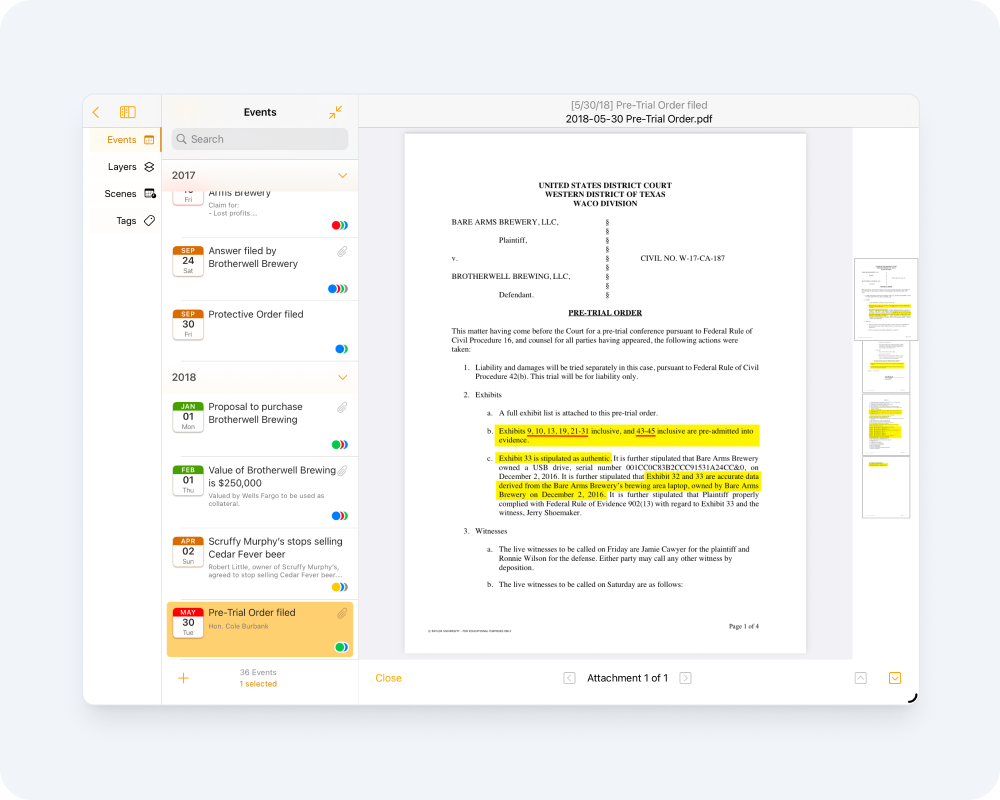Click the Attachment 1 of 1 label

coord(628,678)
